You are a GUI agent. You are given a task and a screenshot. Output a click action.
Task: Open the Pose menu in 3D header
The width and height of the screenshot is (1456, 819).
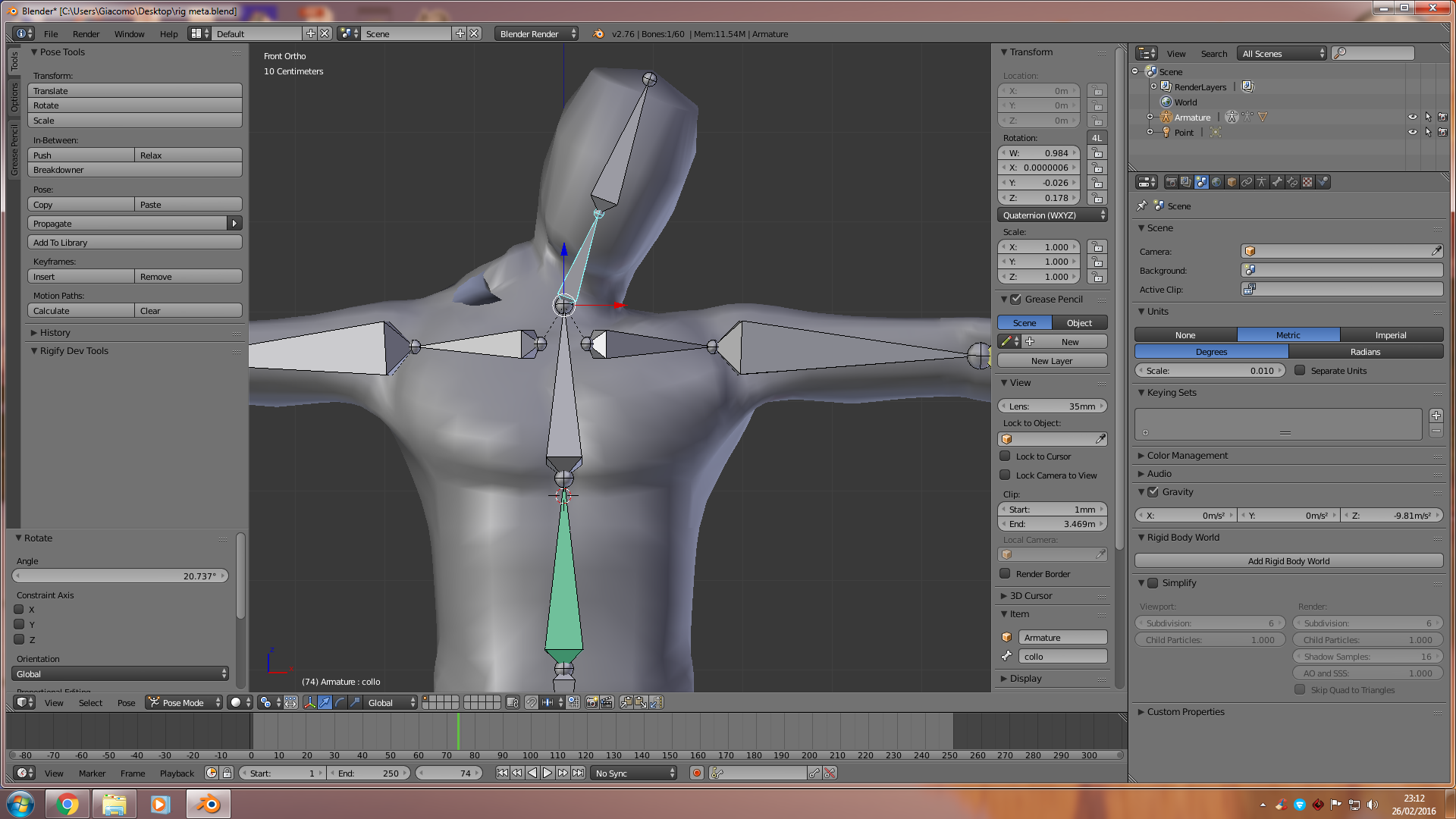[126, 703]
